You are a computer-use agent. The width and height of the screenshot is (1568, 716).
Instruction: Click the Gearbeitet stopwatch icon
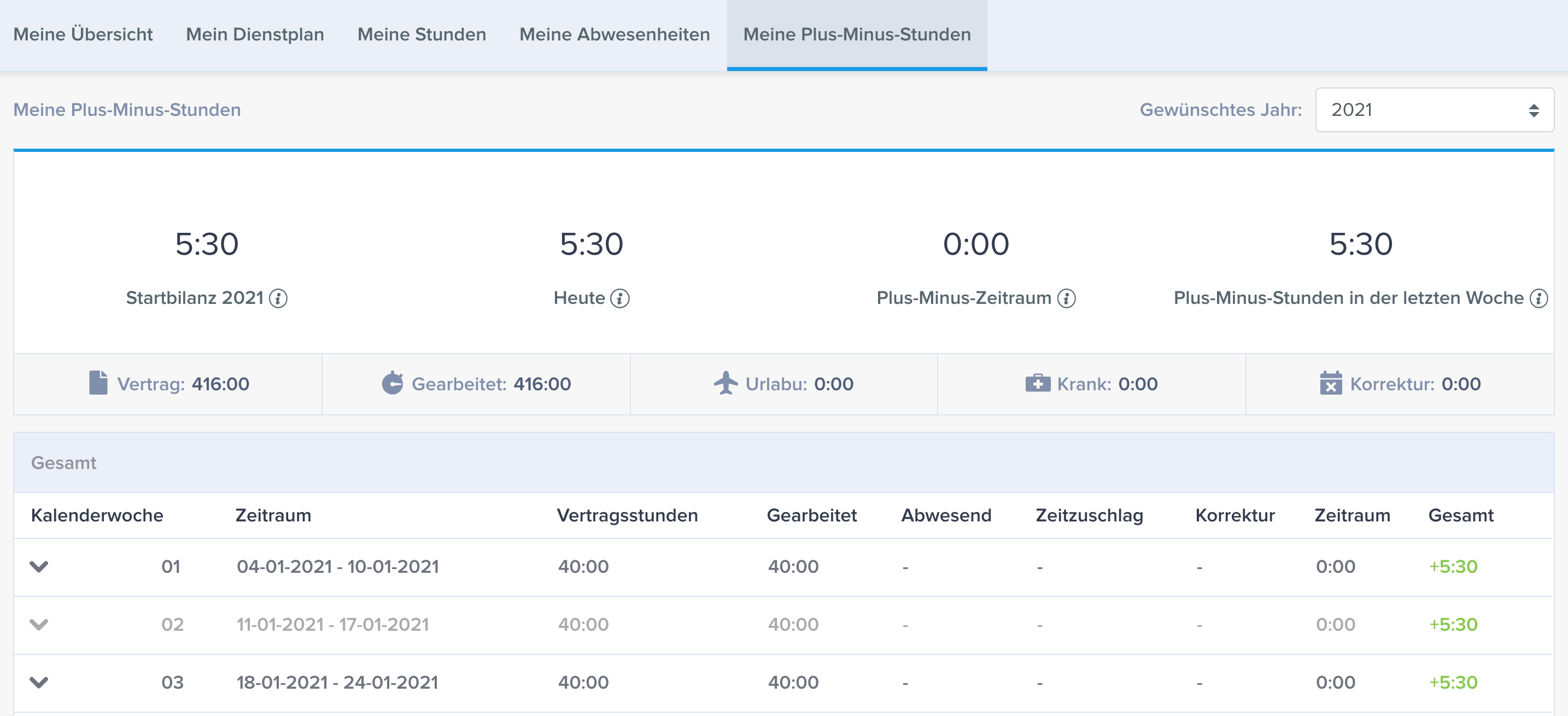tap(393, 383)
